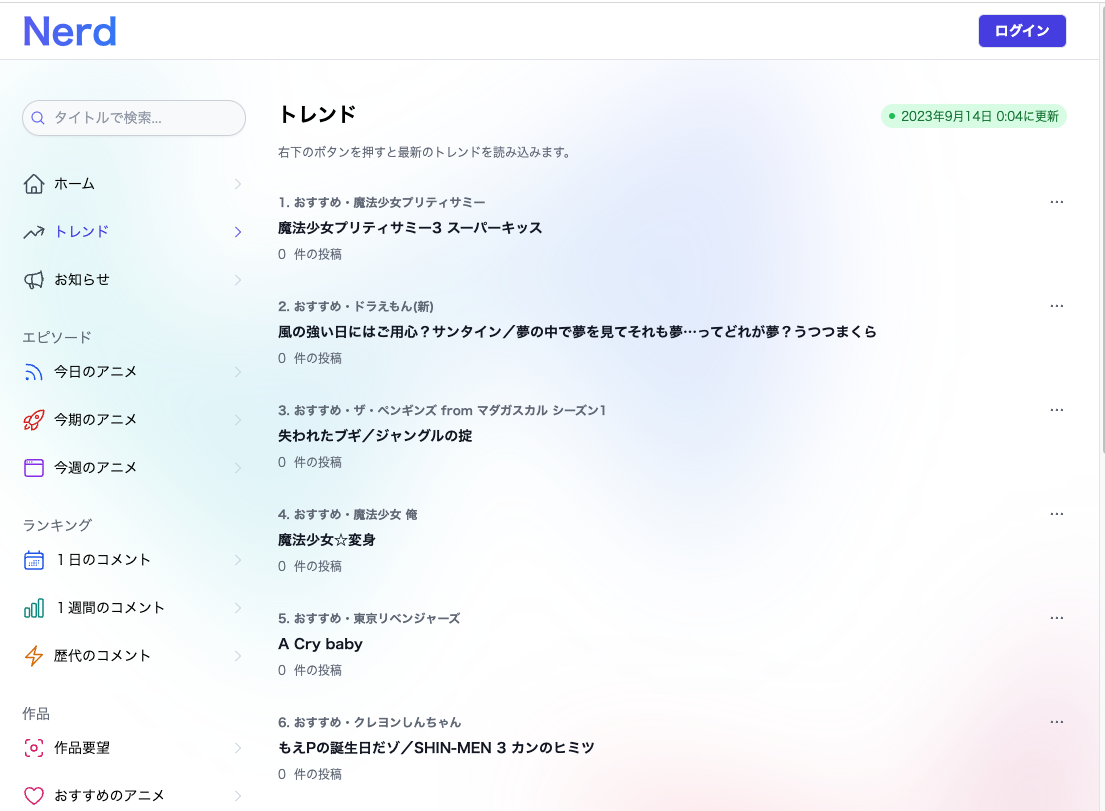Open the ホーム menu item
The image size is (1105, 811).
[x=134, y=184]
